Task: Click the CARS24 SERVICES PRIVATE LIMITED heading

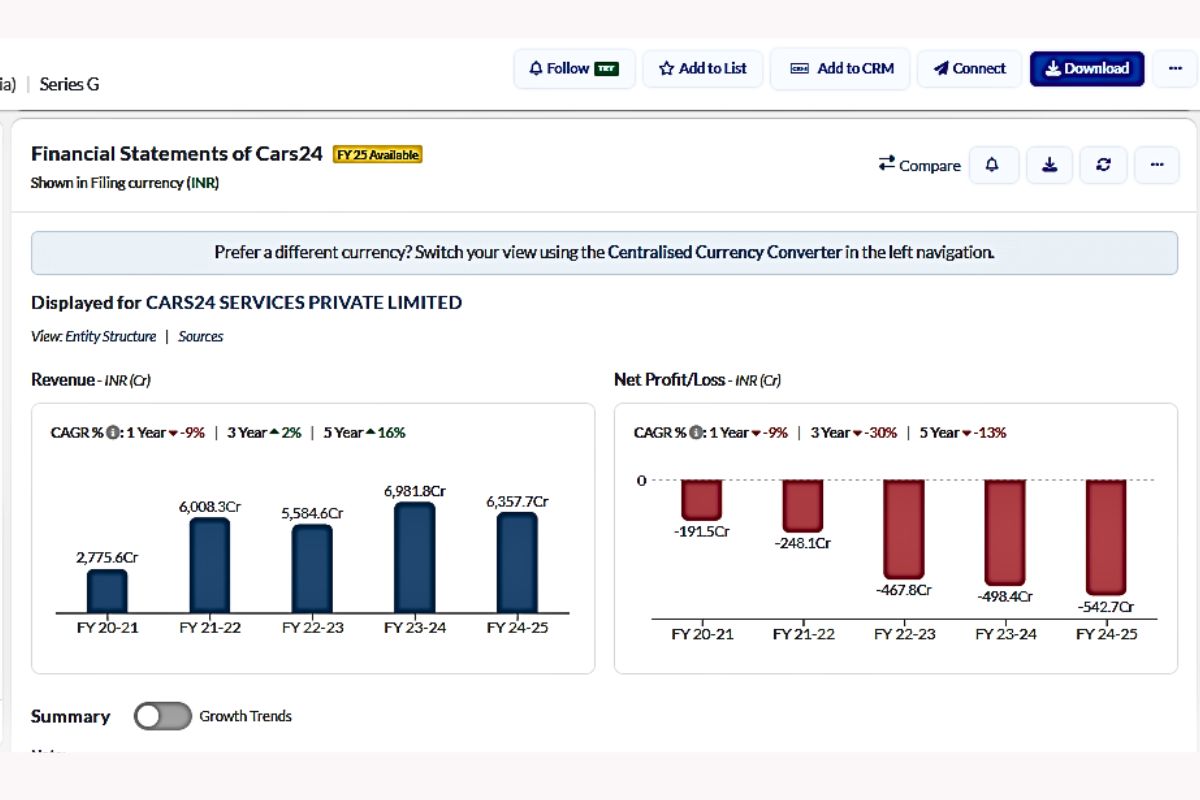Action: (x=304, y=302)
